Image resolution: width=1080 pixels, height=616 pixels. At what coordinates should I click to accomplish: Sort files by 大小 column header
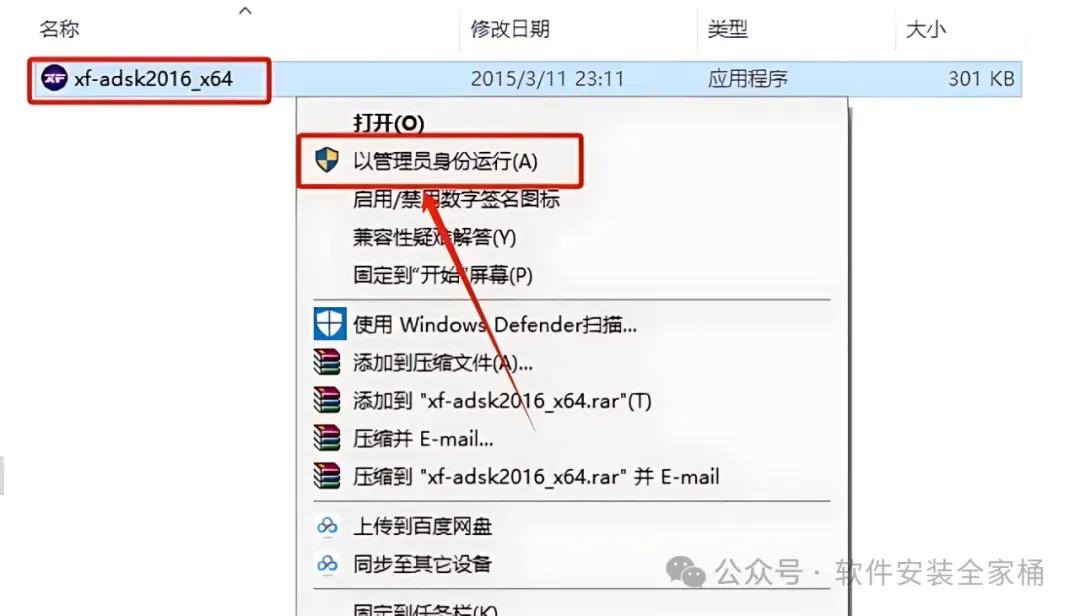926,29
